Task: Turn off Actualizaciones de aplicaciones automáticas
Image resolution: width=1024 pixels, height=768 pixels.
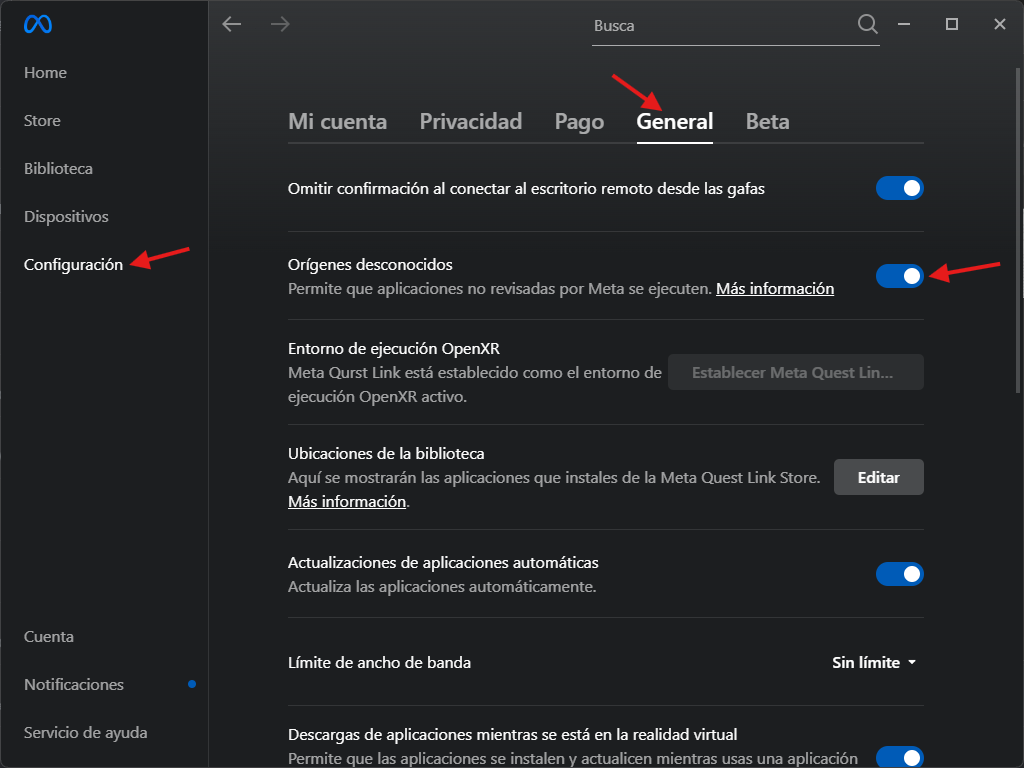Action: coord(899,574)
